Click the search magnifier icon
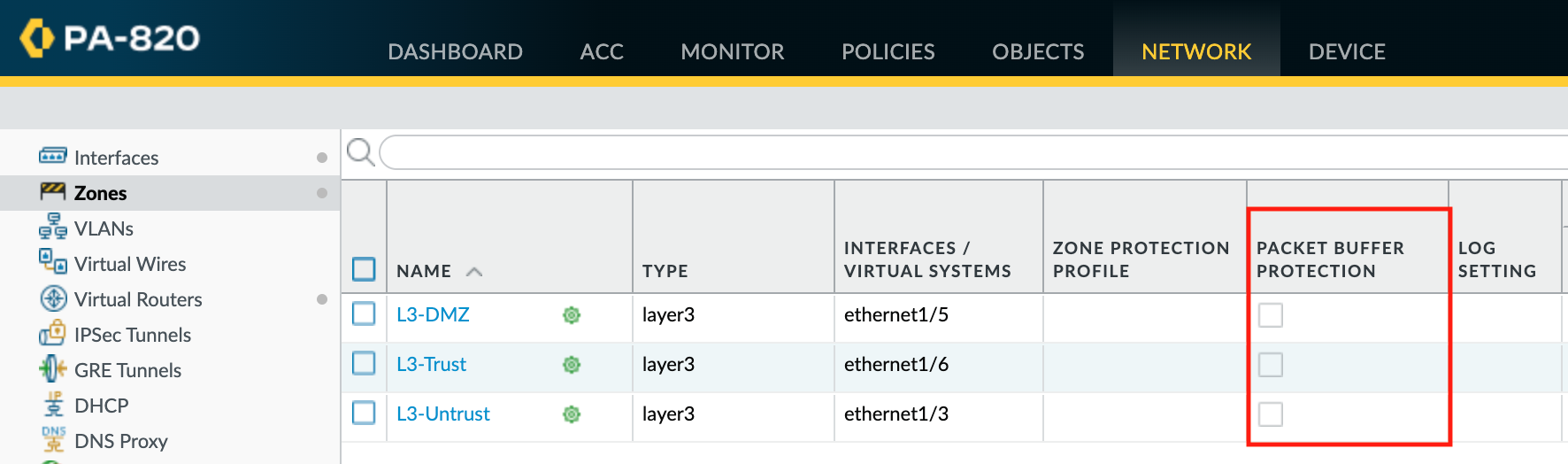Image resolution: width=1568 pixels, height=464 pixels. coord(360,152)
